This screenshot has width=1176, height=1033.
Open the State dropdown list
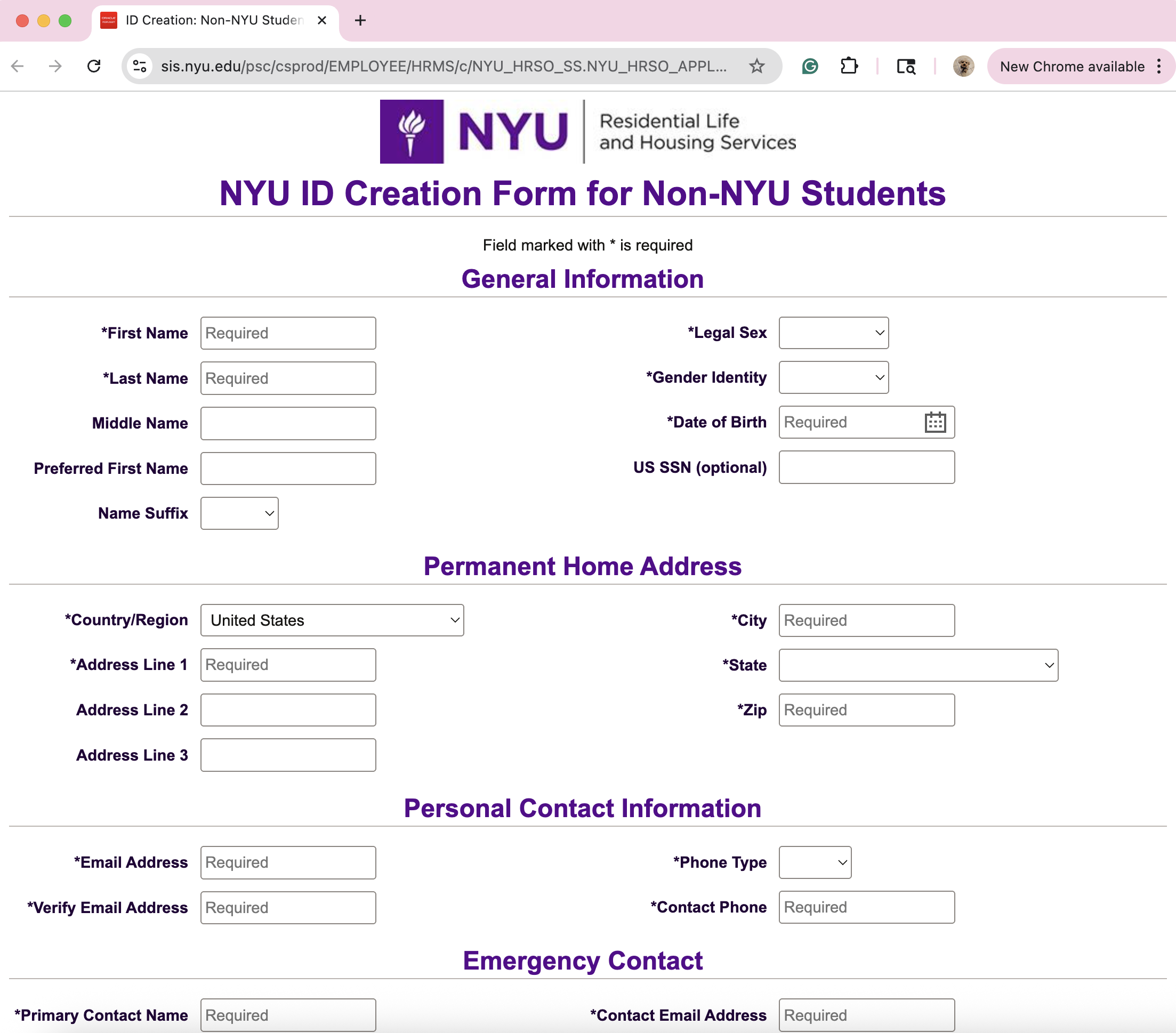pos(917,665)
